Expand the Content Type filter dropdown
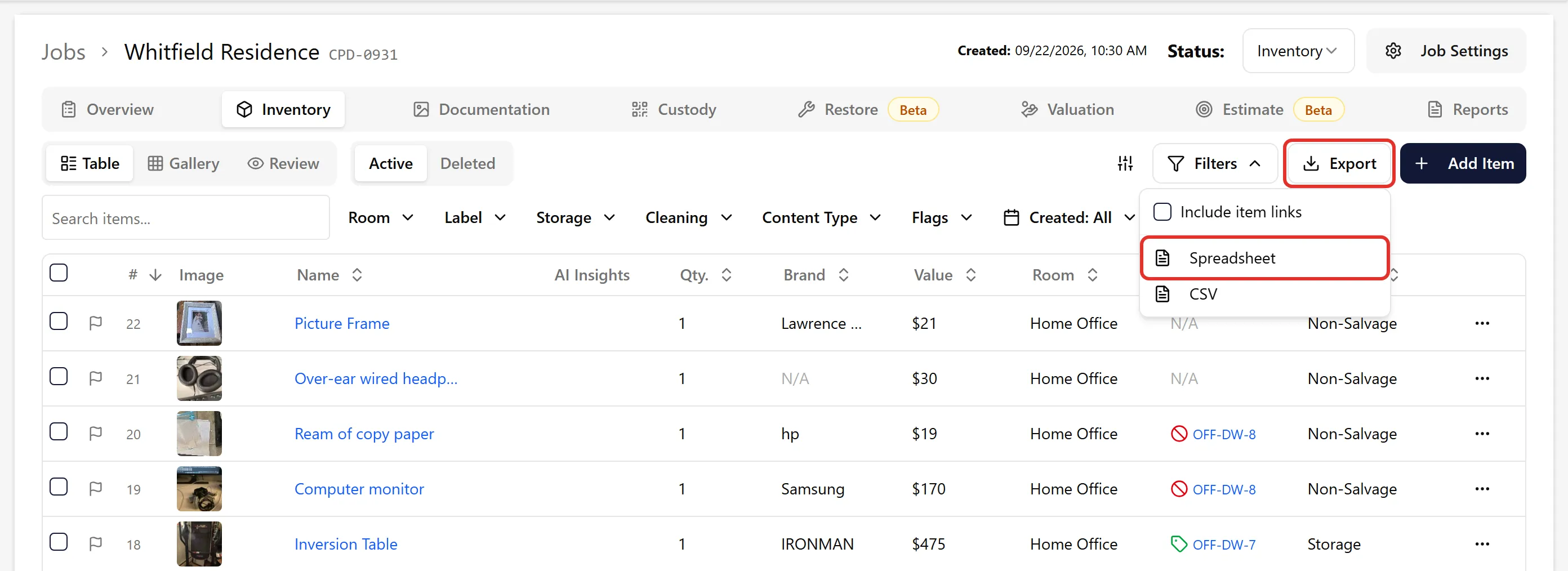Screen dimensions: 1568x571 coord(821,217)
